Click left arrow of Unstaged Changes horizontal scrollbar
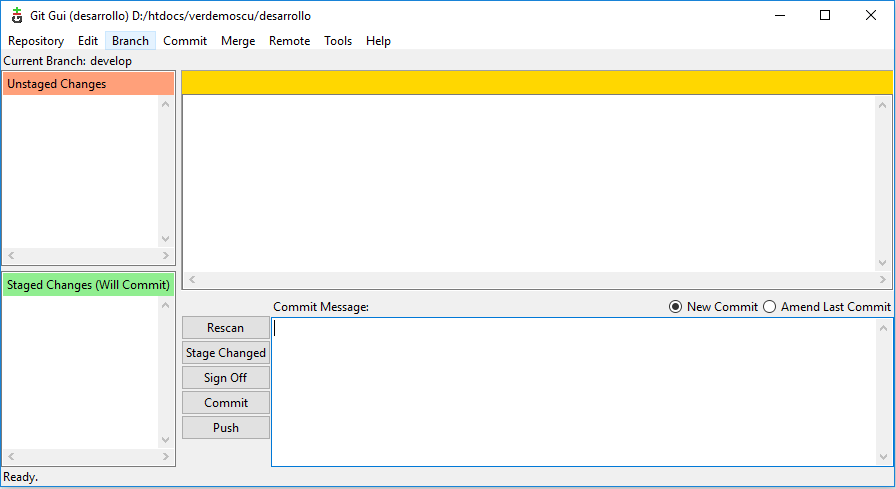Screen dimensions: 896x489 11,255
